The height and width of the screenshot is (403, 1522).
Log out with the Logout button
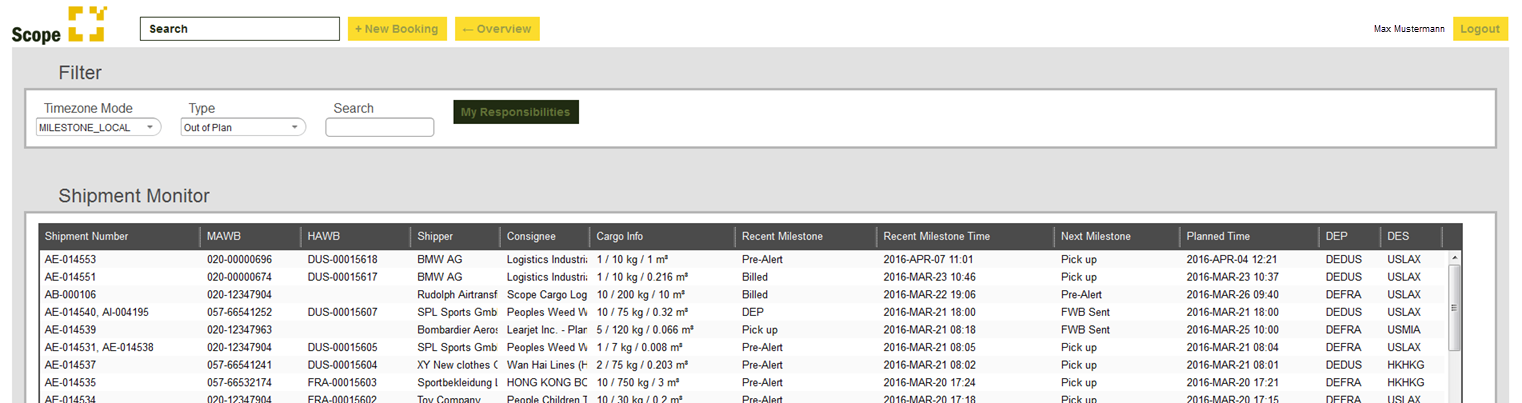coord(1480,29)
